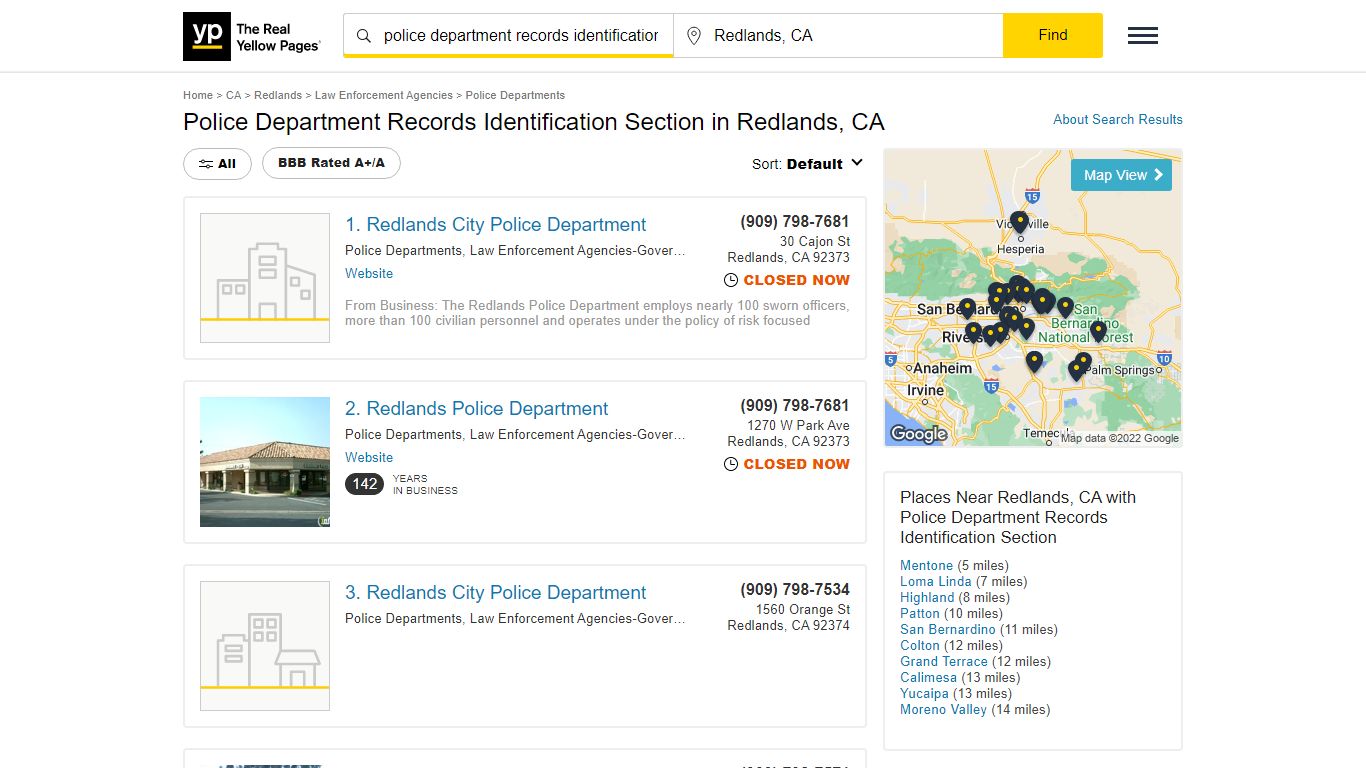Open the All filters button
This screenshot has height=768, width=1366.
point(217,164)
